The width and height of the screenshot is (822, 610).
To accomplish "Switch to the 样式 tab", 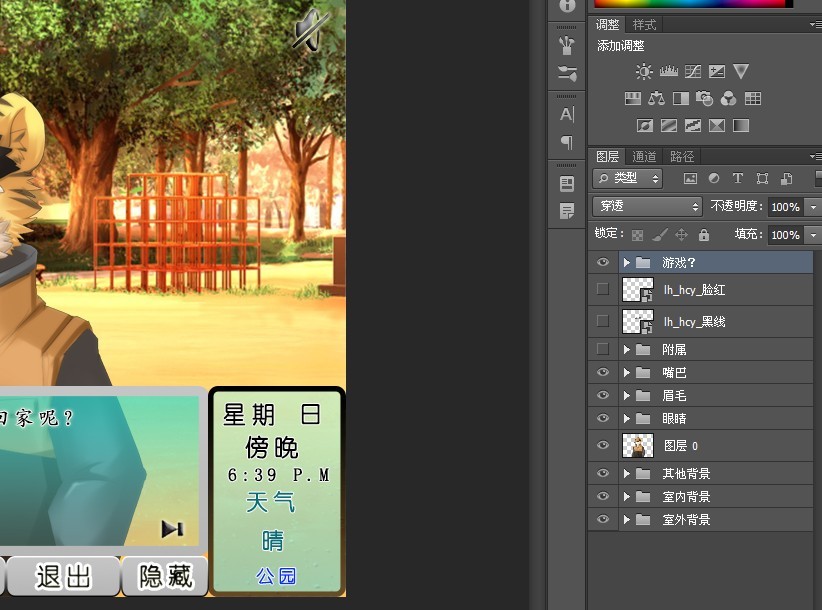I will [x=645, y=25].
